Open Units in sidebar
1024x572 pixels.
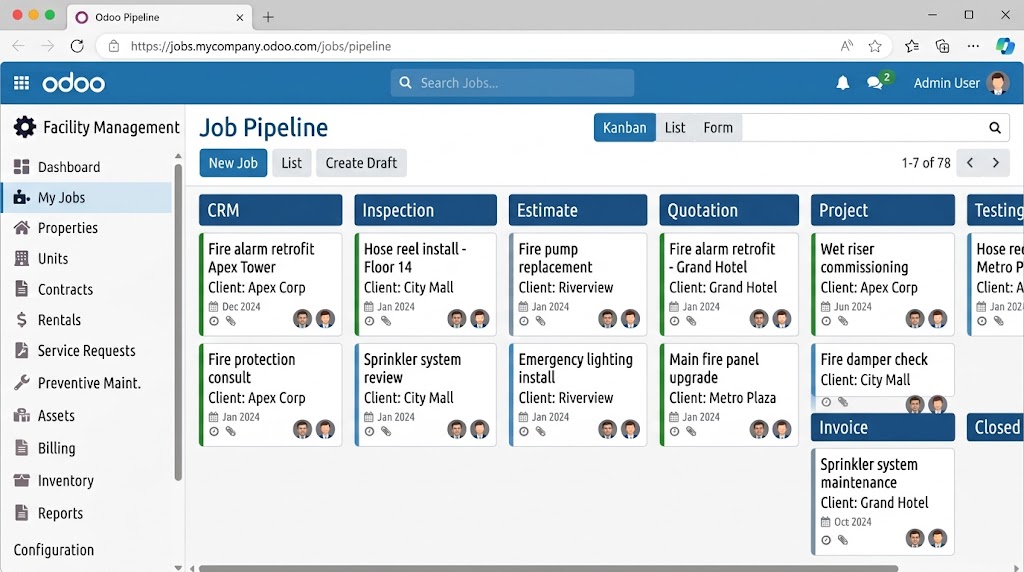(88, 259)
